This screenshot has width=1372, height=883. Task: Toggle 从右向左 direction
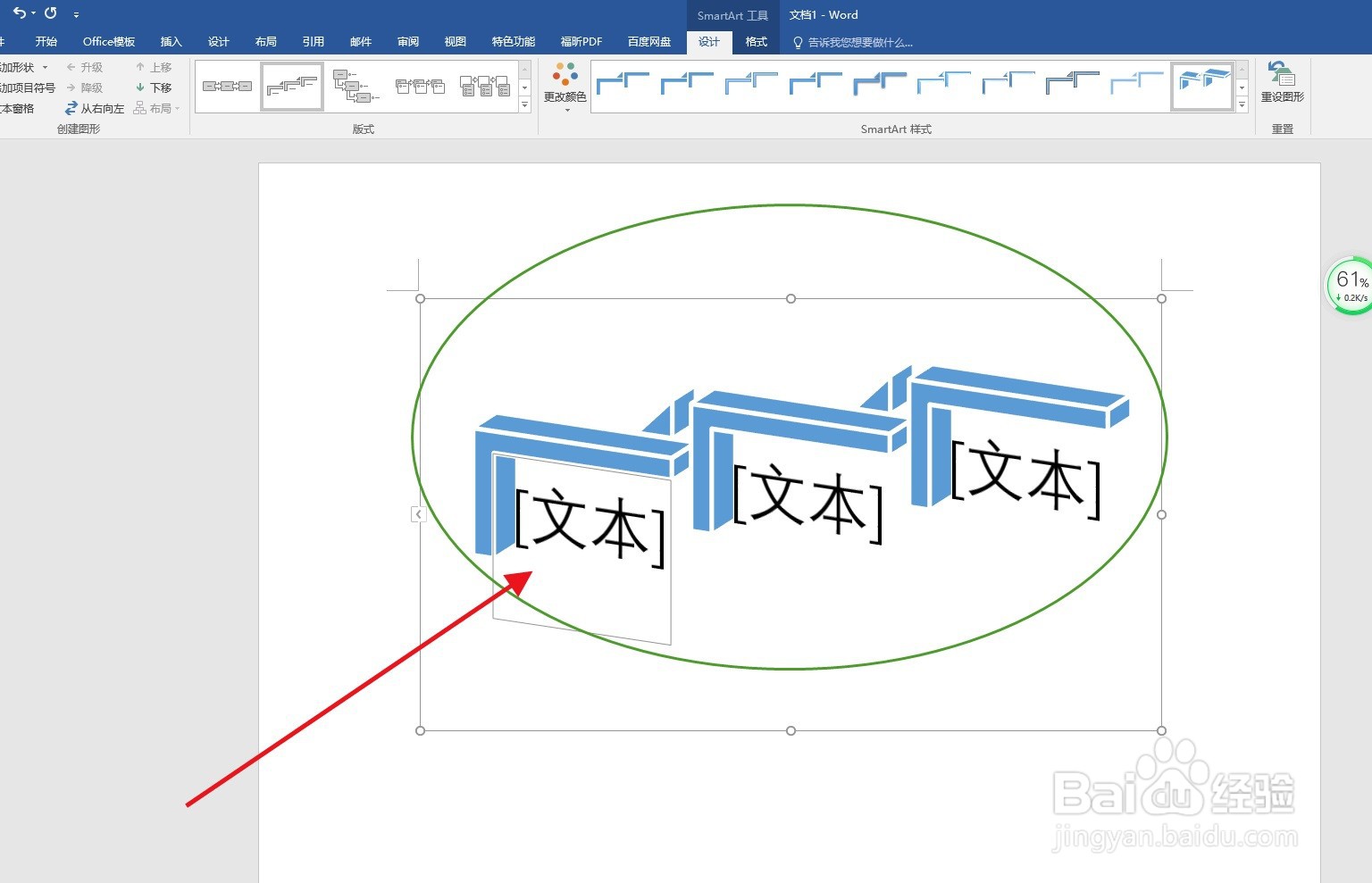coord(95,108)
